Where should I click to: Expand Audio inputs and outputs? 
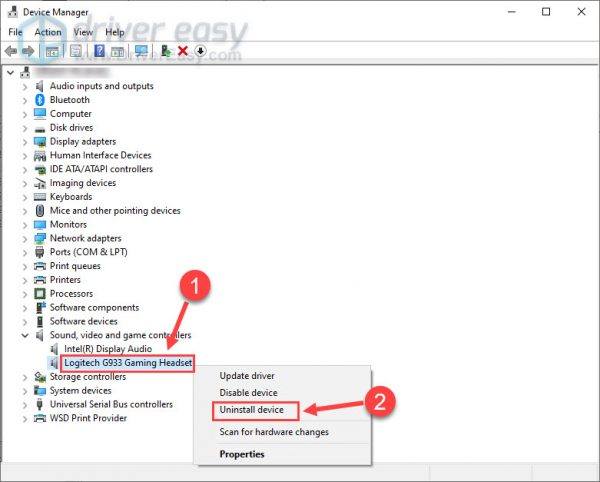[25, 86]
